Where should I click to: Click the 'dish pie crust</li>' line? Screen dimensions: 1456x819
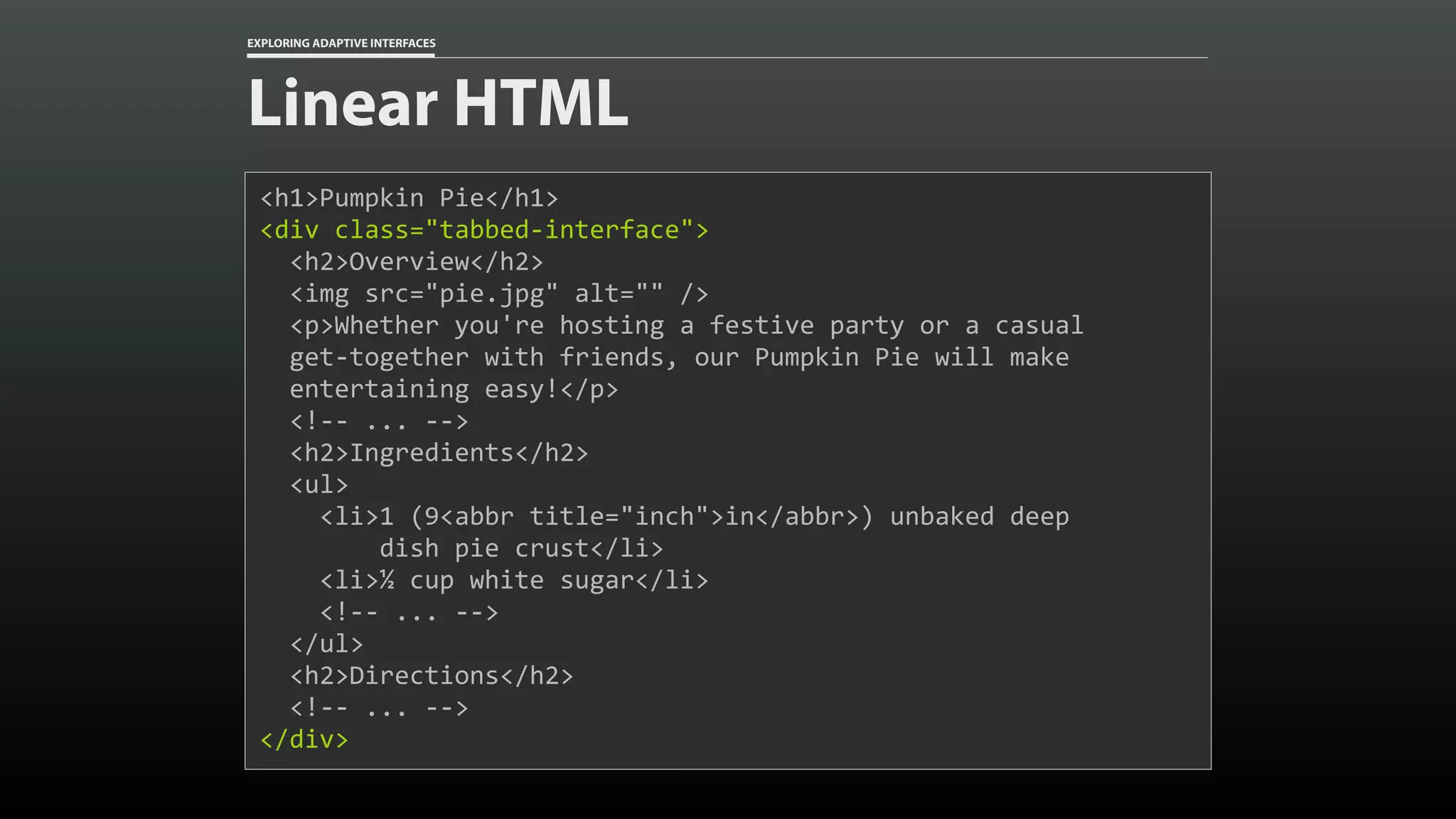(521, 548)
